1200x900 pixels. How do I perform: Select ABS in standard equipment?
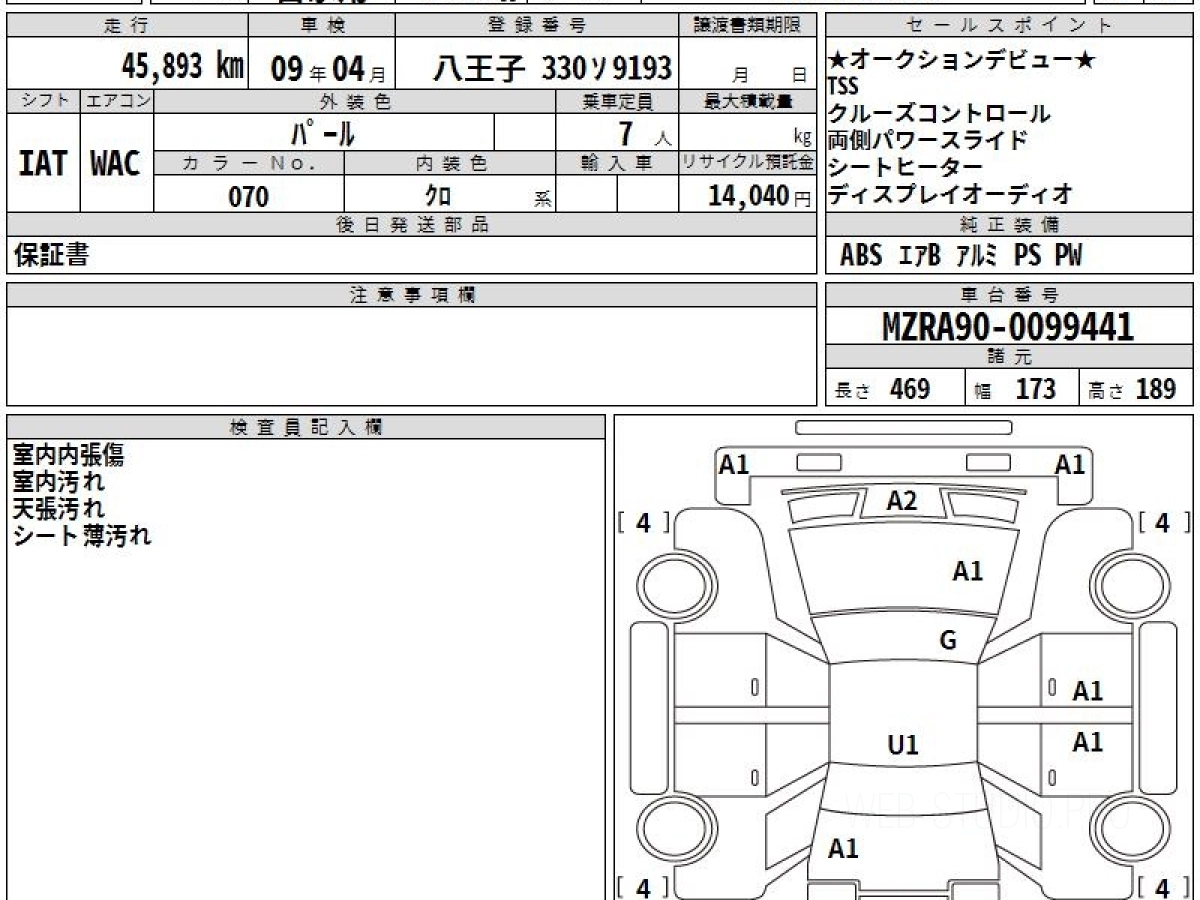click(x=861, y=256)
